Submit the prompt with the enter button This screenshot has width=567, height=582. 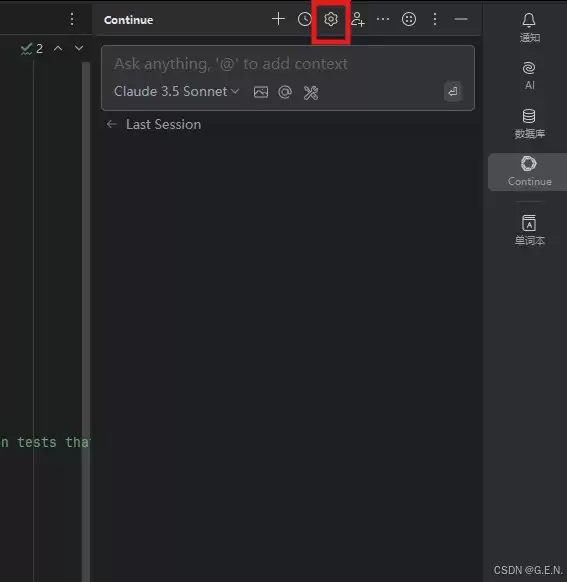point(453,91)
